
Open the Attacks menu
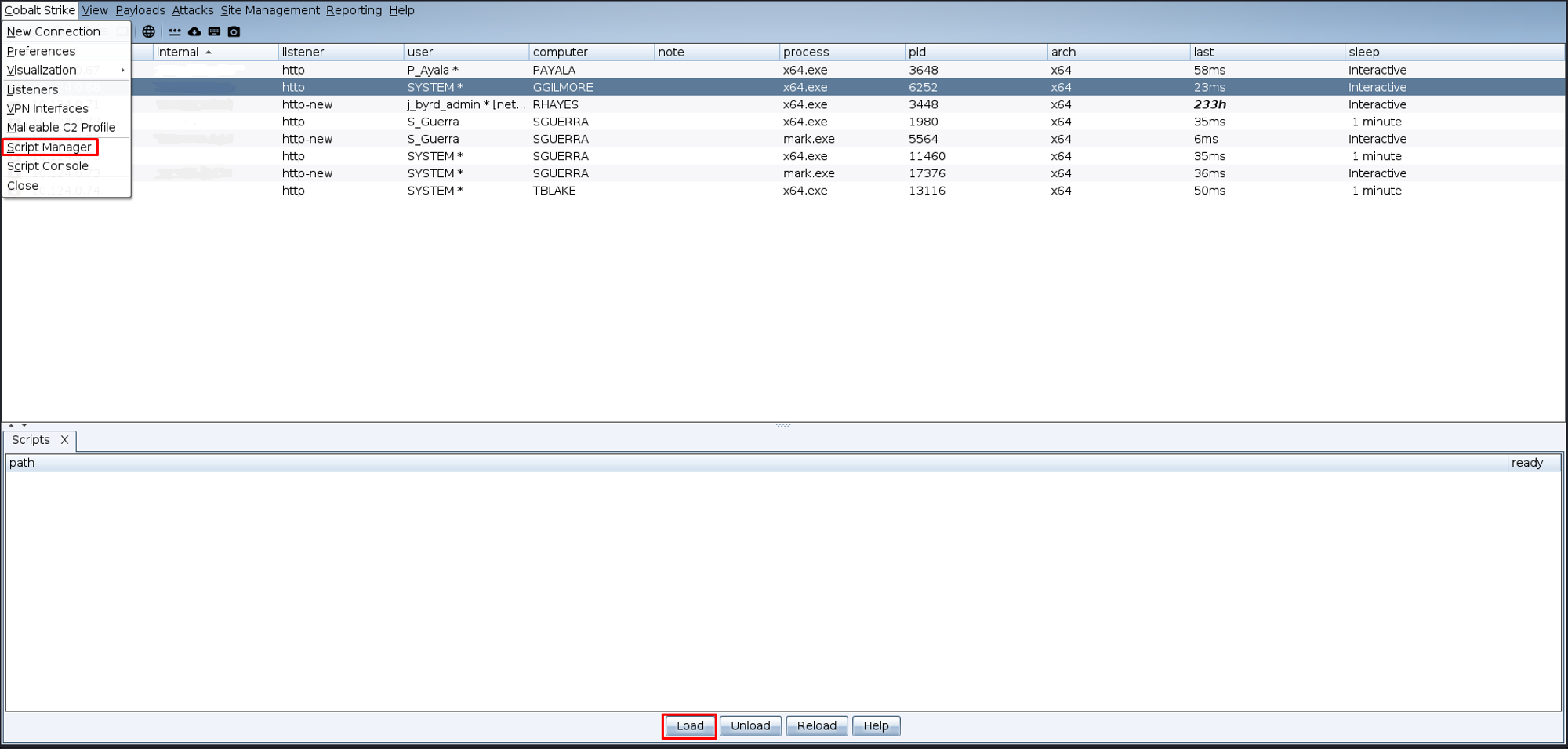tap(193, 10)
